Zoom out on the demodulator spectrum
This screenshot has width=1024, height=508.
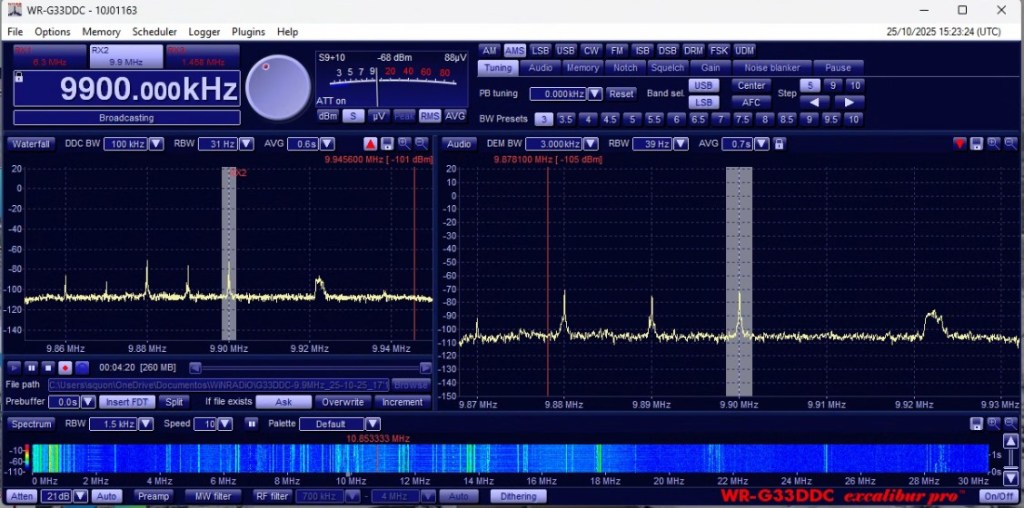pos(1010,144)
